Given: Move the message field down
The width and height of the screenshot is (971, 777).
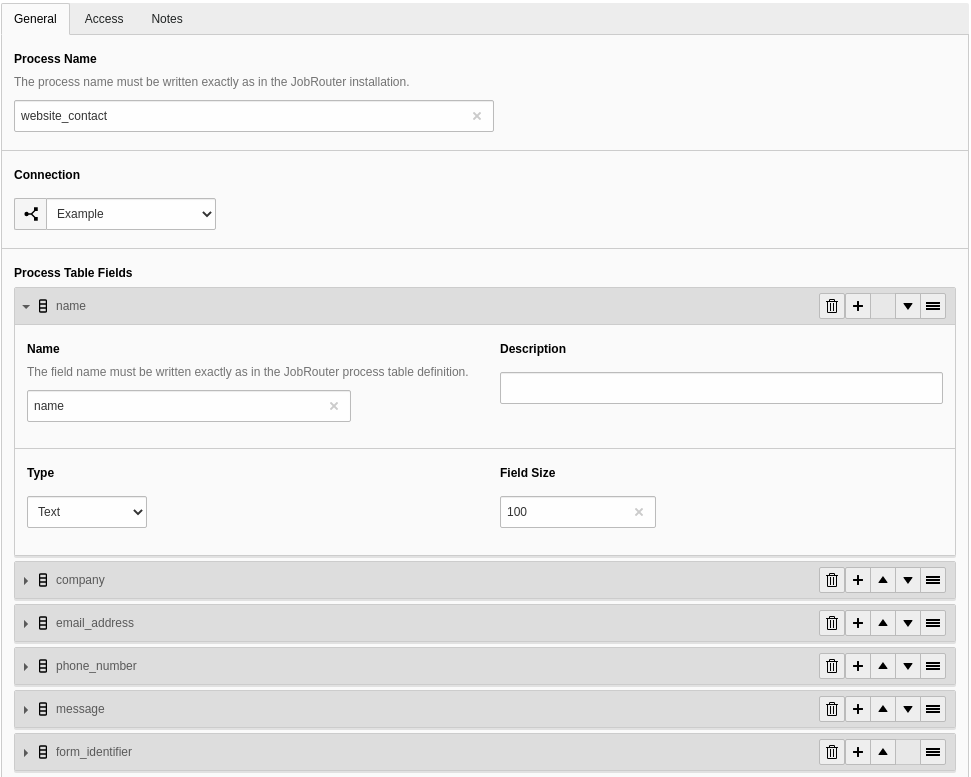Looking at the screenshot, I should tap(908, 710).
